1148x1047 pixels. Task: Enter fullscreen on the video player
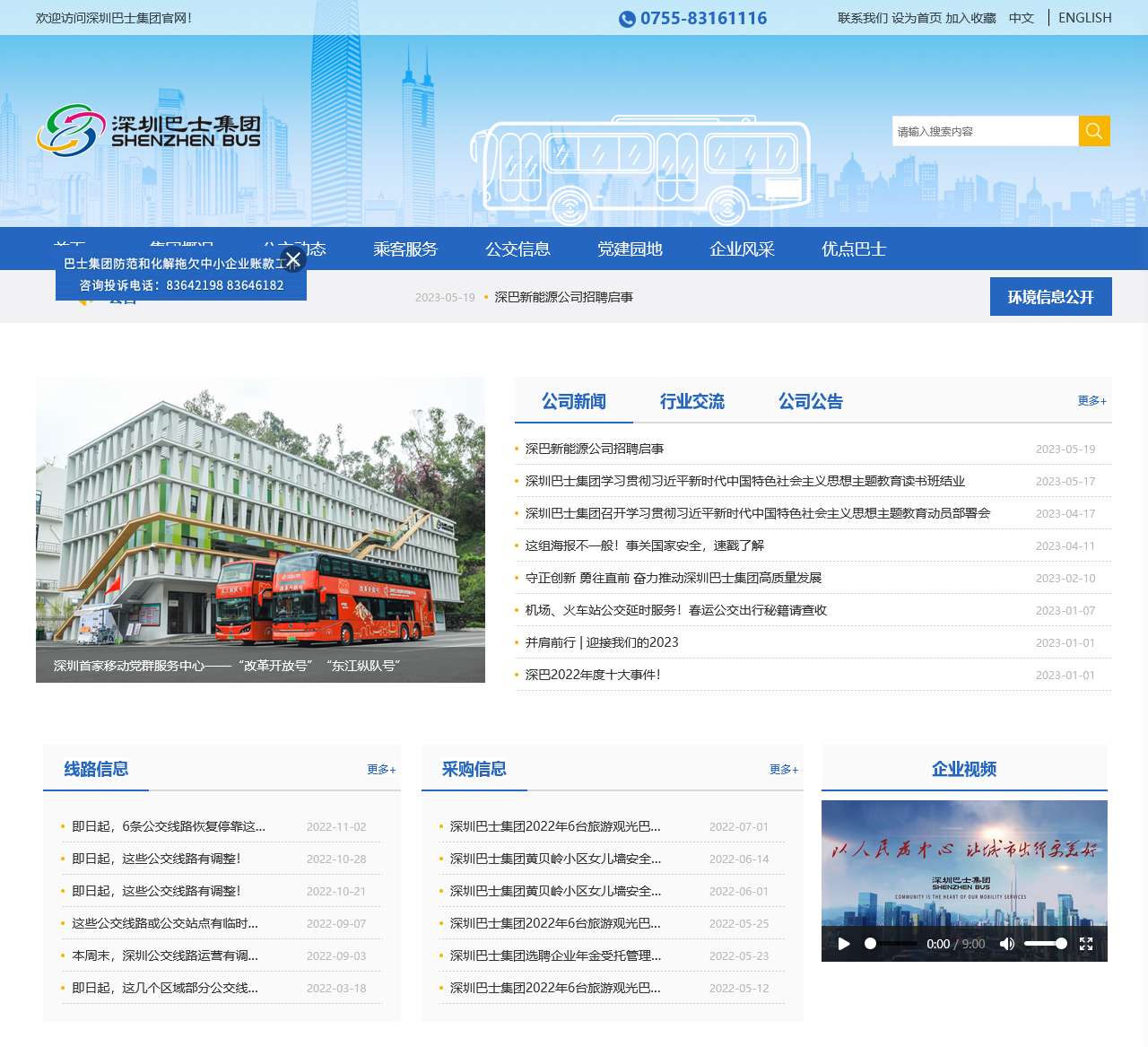[x=1086, y=944]
